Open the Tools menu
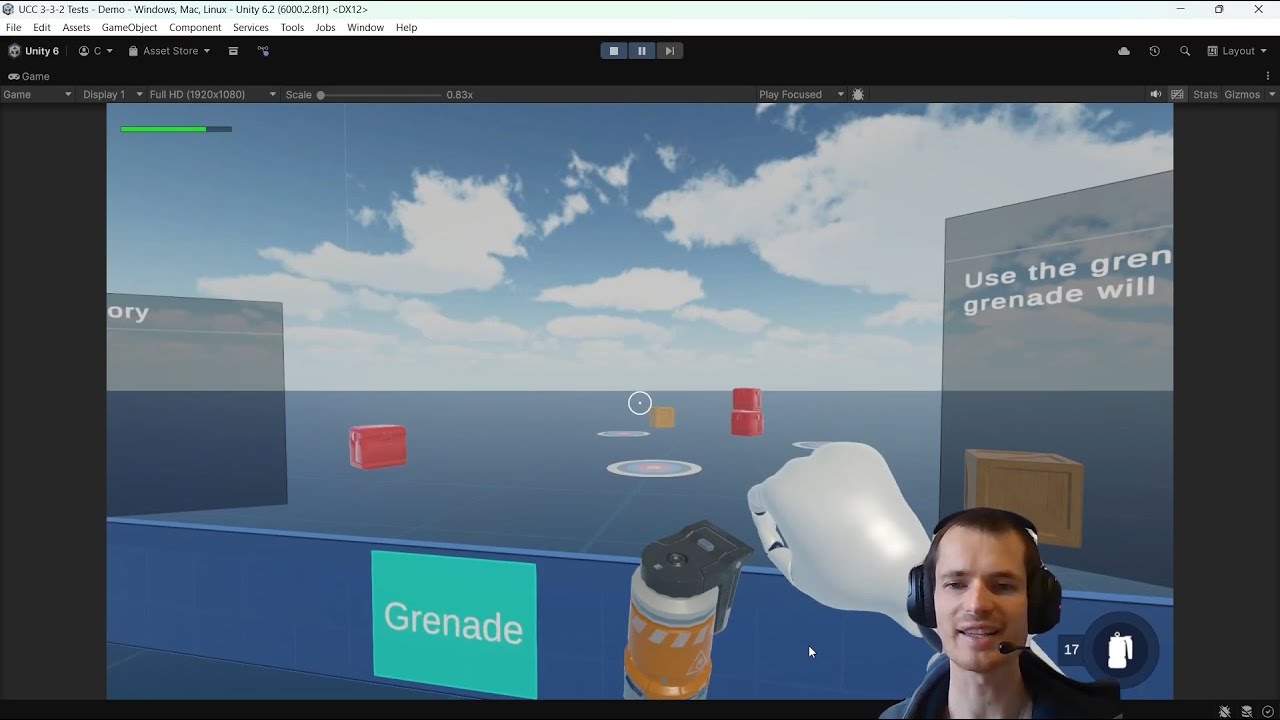This screenshot has height=720, width=1280. click(x=292, y=27)
